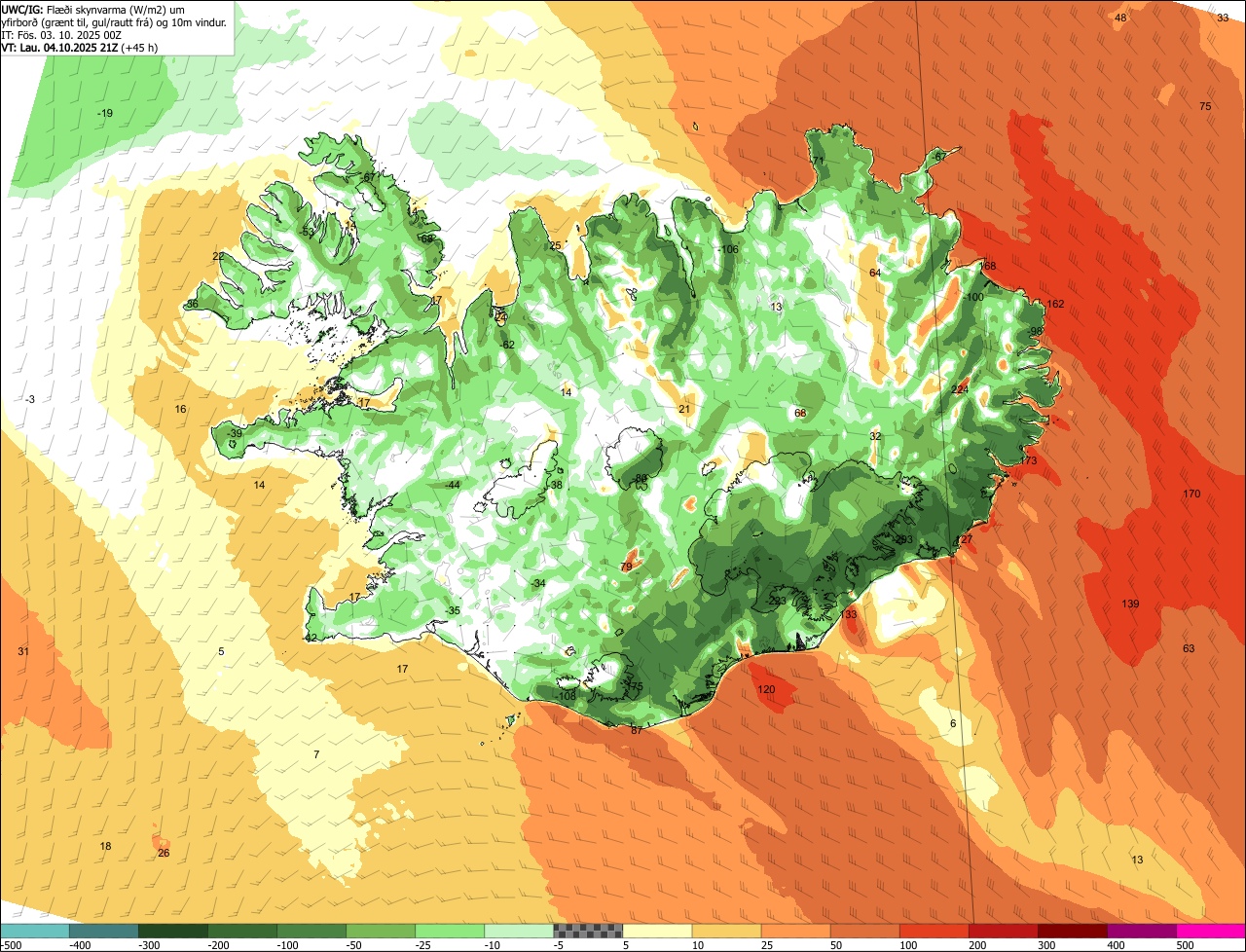Click the dark teal -400 to -300 legend swatch

(104, 930)
